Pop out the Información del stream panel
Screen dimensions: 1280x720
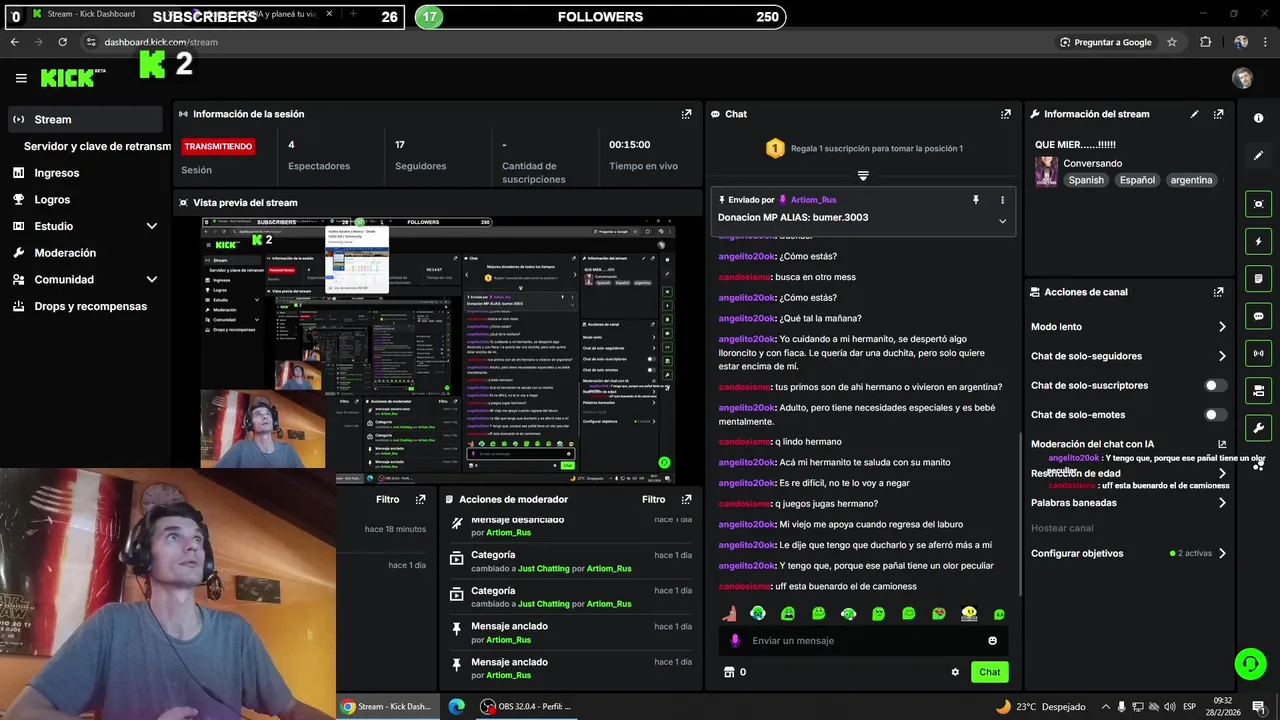pos(1218,114)
